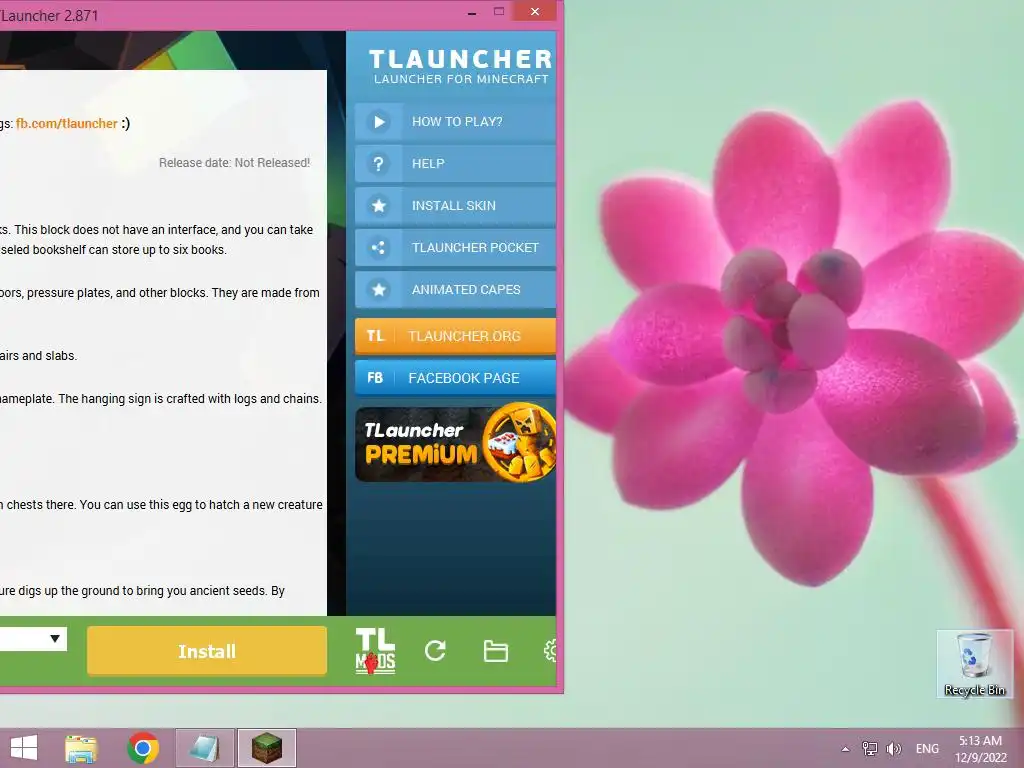Open the HOW TO PLAY? guide
This screenshot has width=1024, height=768.
[x=455, y=121]
